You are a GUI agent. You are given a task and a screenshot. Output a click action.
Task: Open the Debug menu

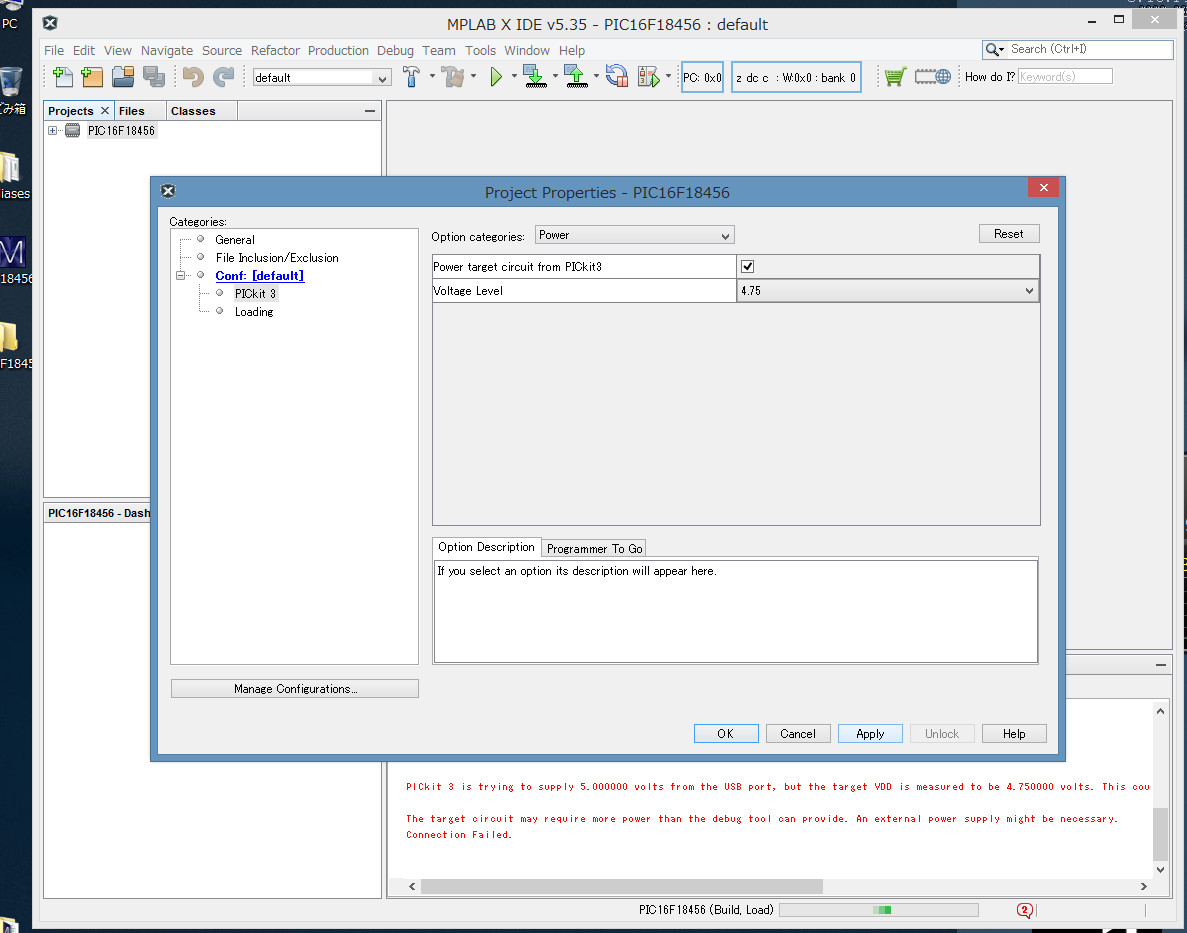click(x=395, y=51)
